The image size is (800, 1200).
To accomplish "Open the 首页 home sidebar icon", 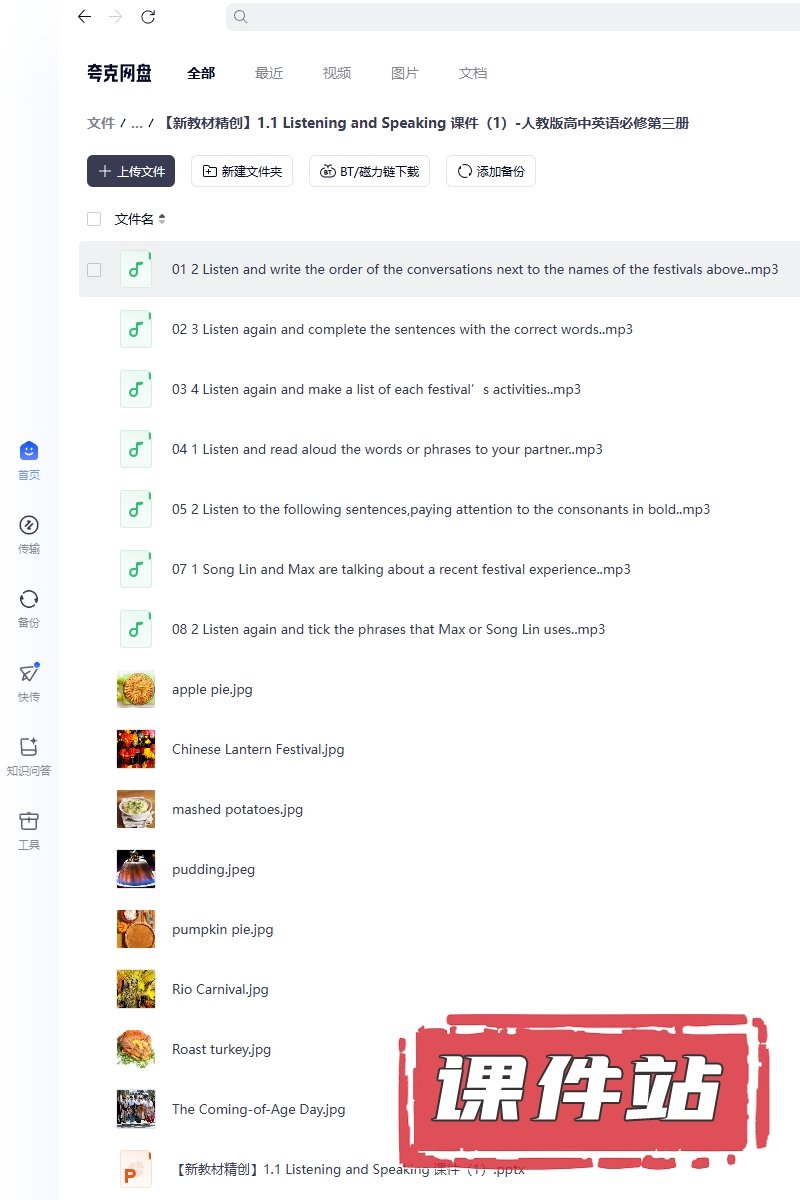I will [29, 452].
